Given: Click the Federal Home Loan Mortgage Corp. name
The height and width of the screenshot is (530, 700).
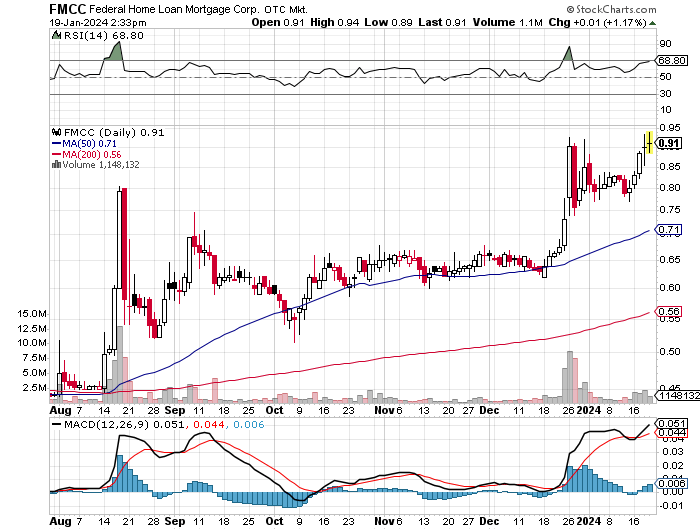Looking at the screenshot, I should pyautogui.click(x=174, y=9).
